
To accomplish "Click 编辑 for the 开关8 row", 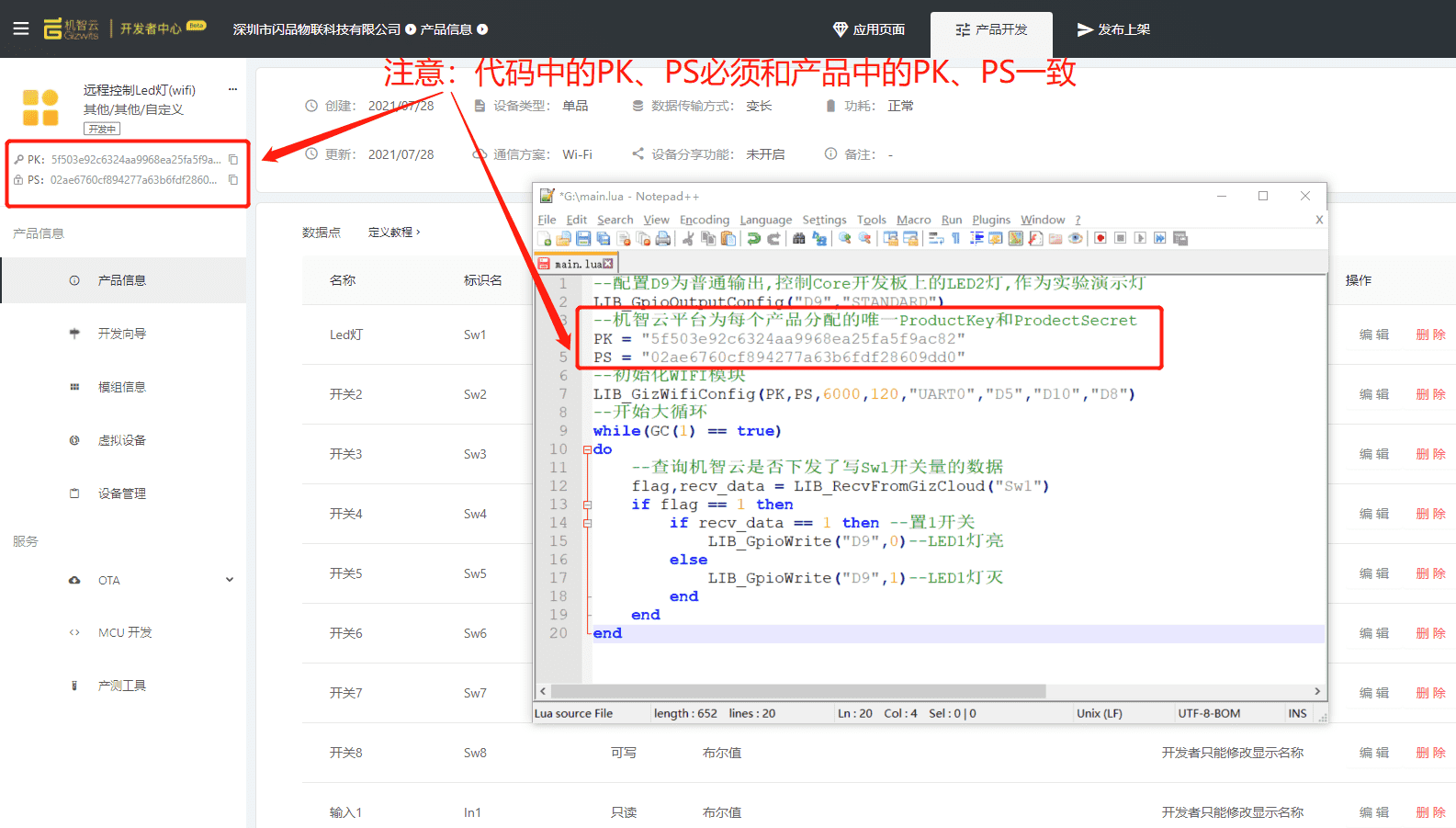I will coord(1374,753).
